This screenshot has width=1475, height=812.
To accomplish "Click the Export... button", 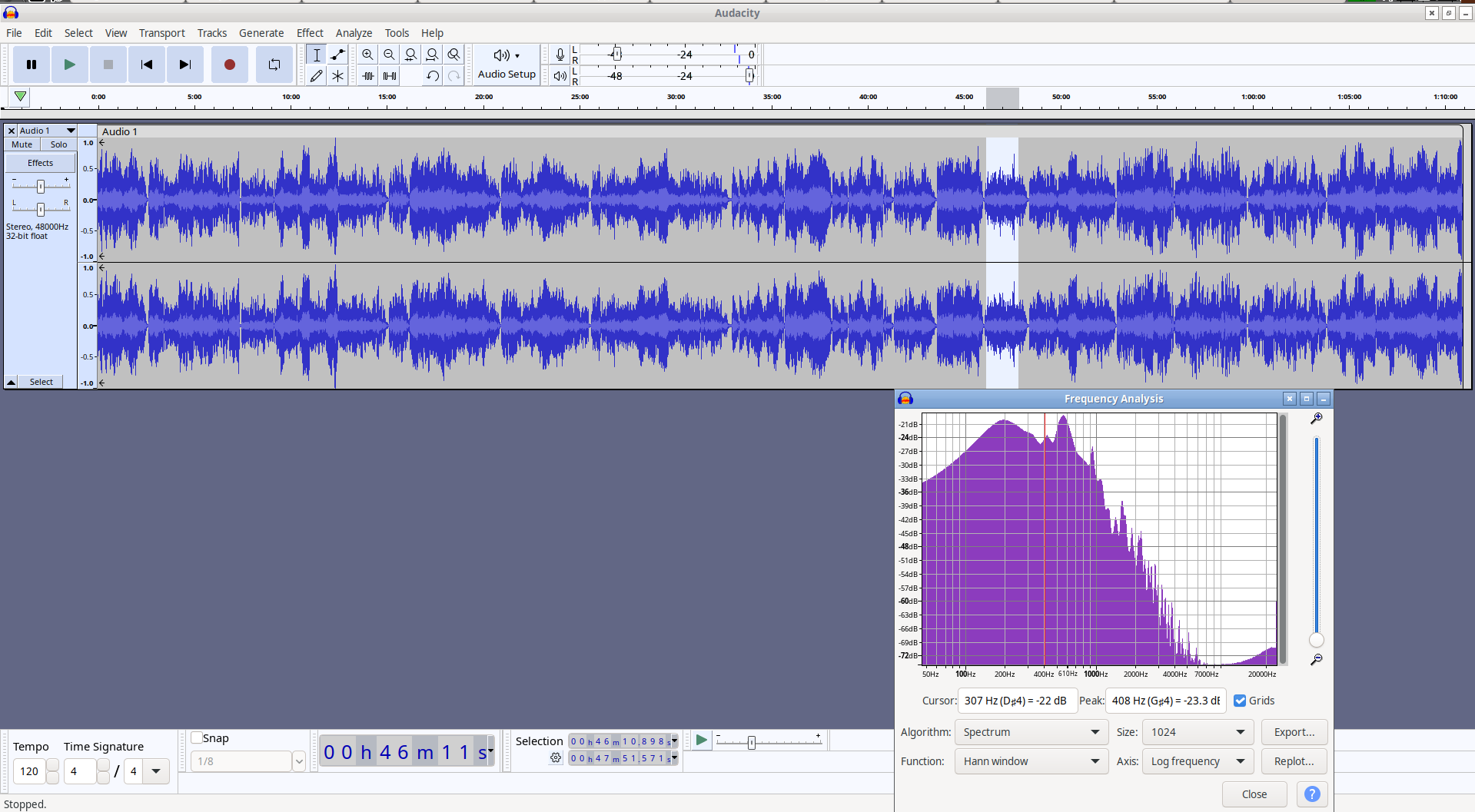I will [1294, 732].
